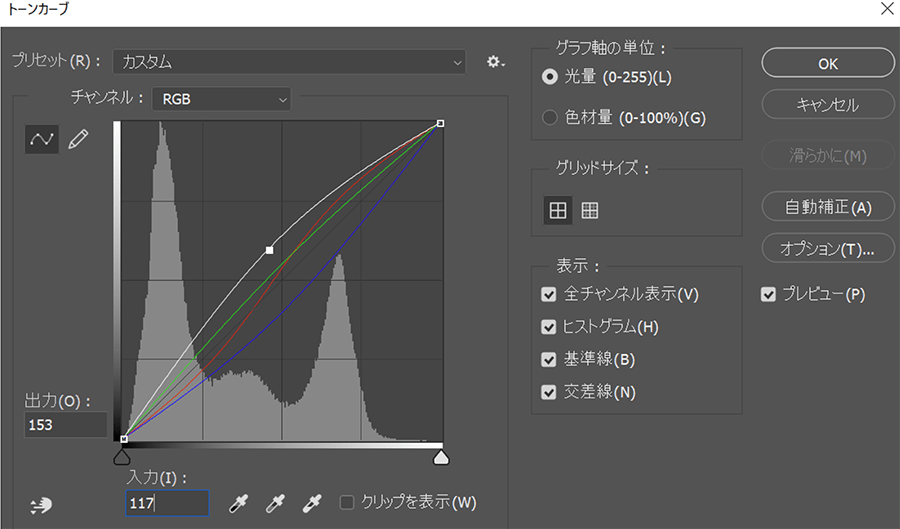Choose the detailed 10x10 grid size icon

click(589, 210)
